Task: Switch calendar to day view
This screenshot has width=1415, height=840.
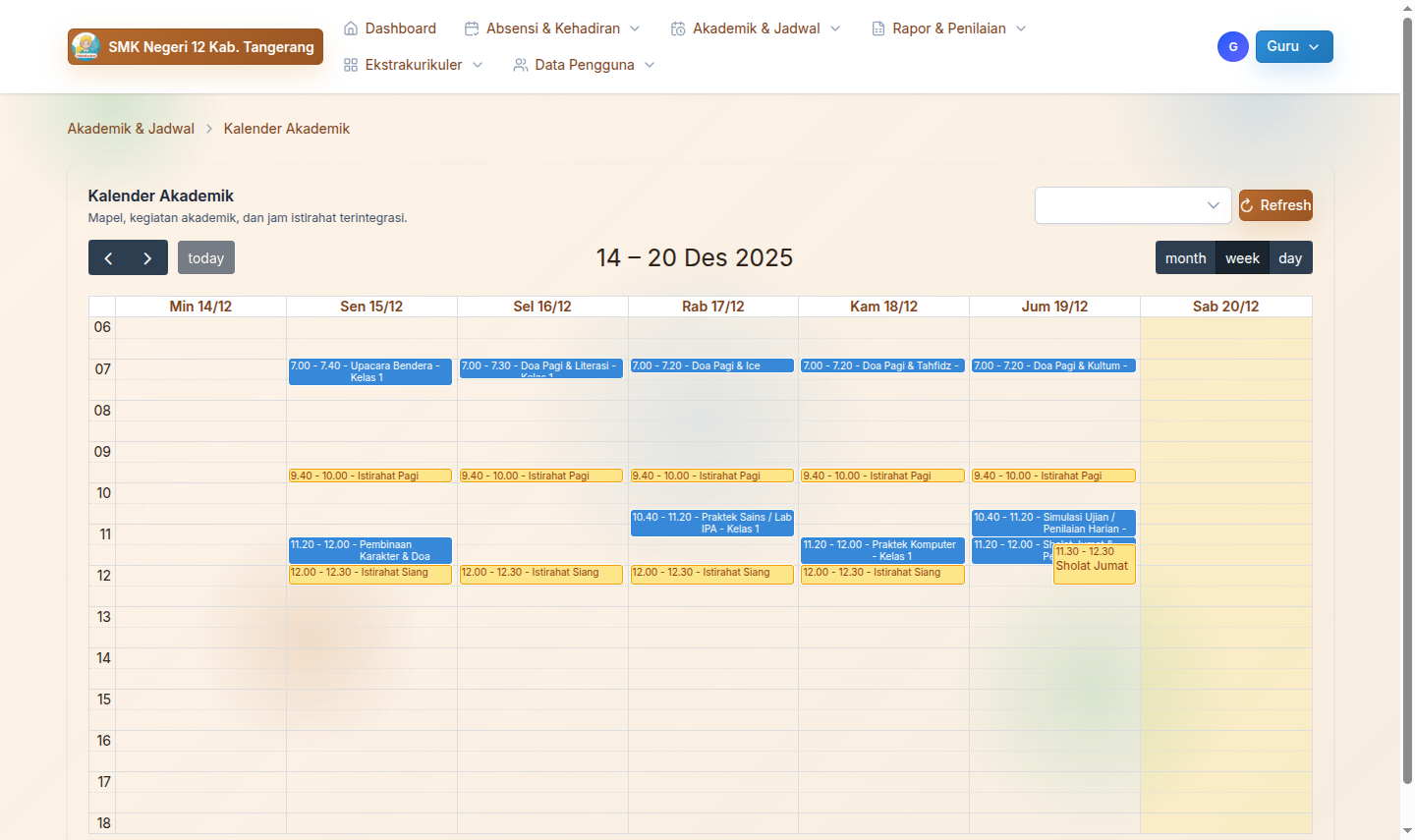Action: 1290,258
